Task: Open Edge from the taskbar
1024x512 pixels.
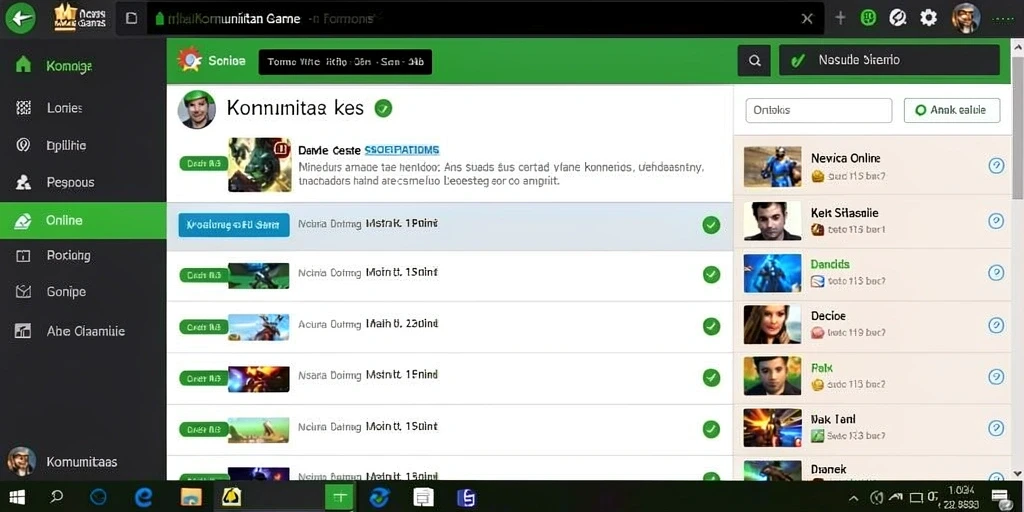Action: (x=143, y=498)
